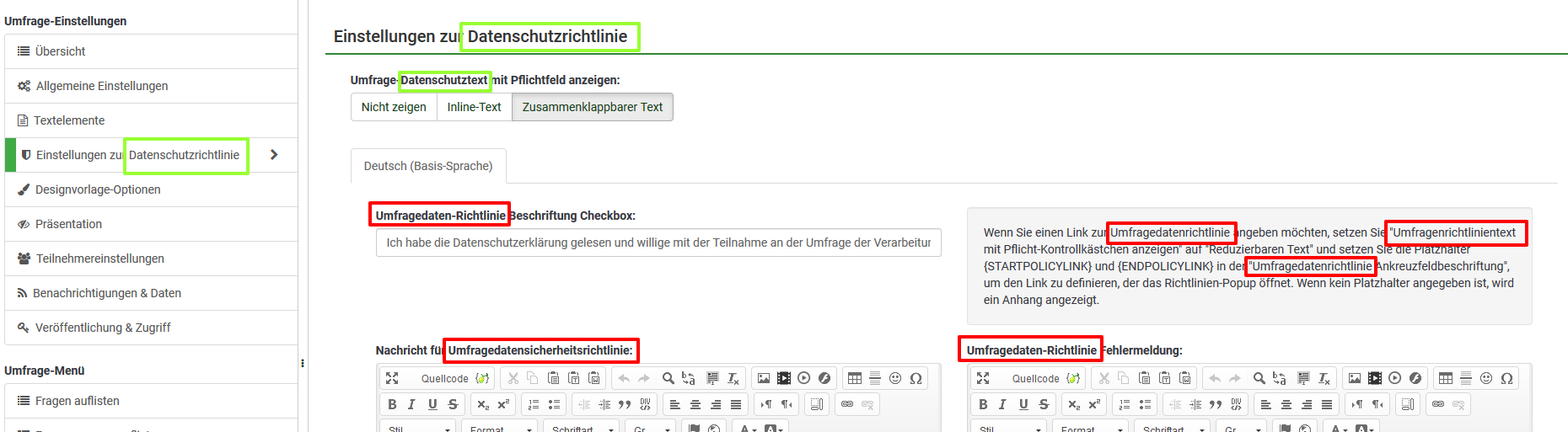Click the checkbox label text input field

coord(658,243)
